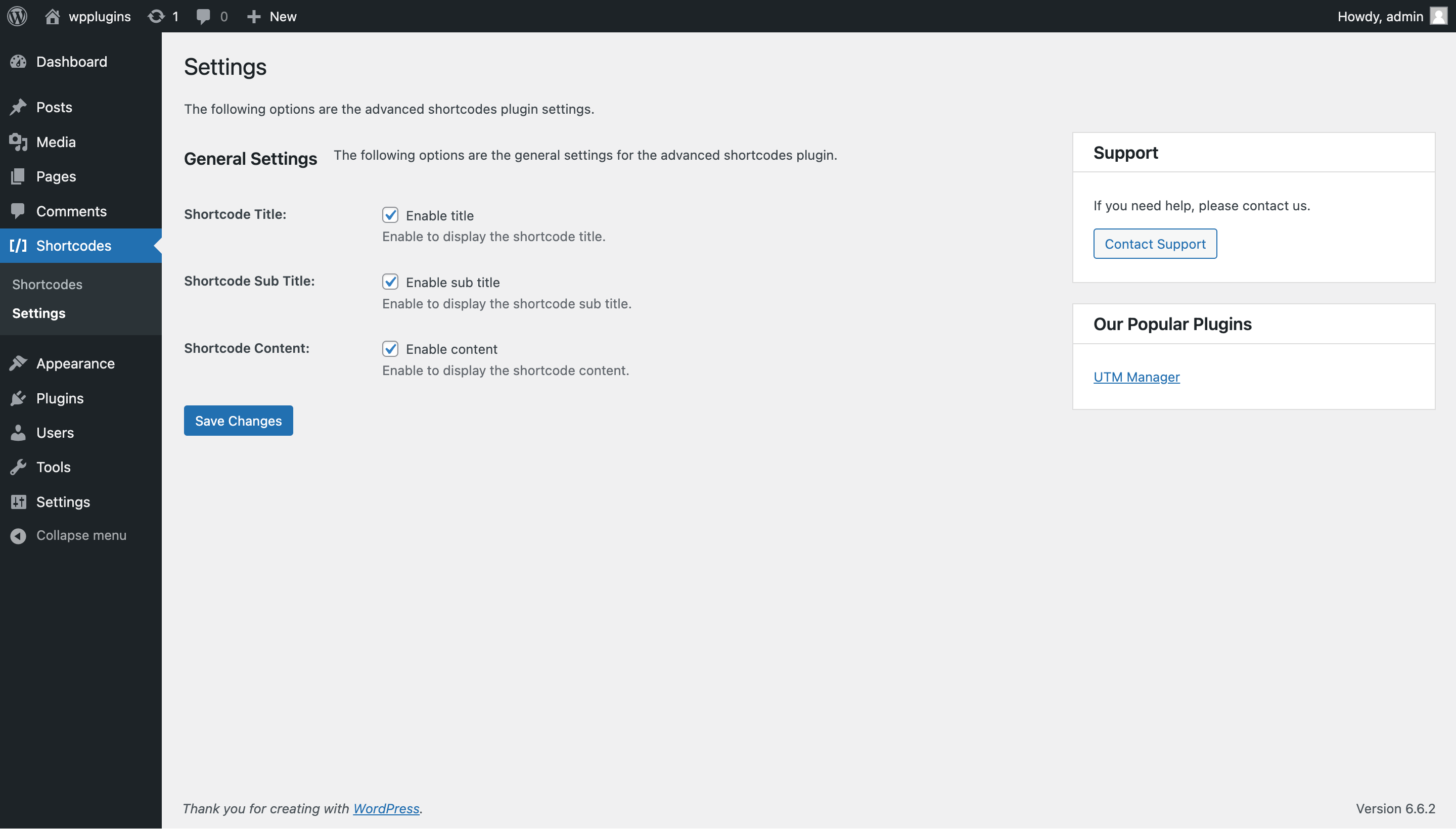The height and width of the screenshot is (829, 1456).
Task: Go to Media library in sidebar
Action: pyautogui.click(x=56, y=142)
